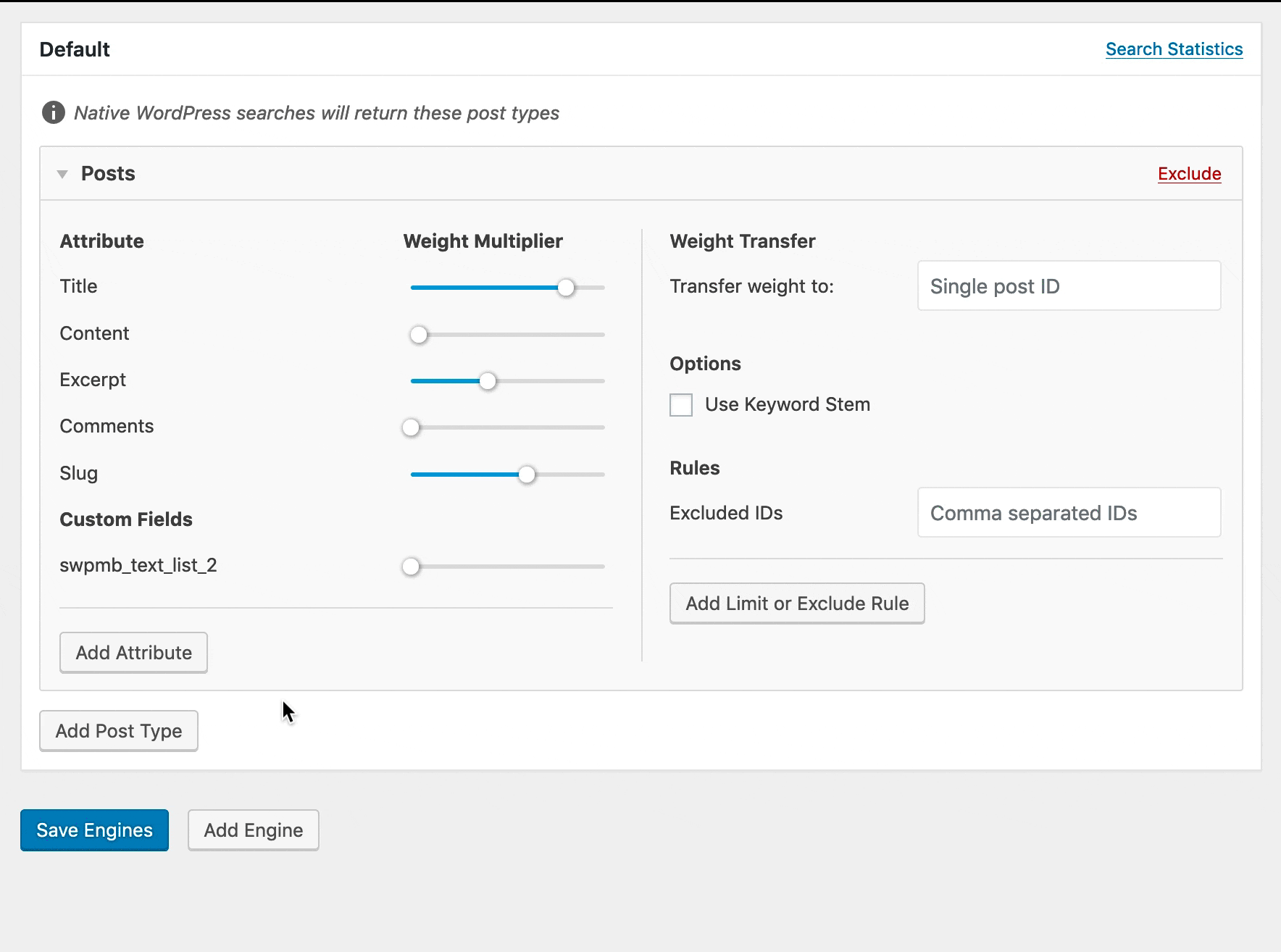Viewport: 1281px width, 952px height.
Task: Click the Excerpt weight slider handle
Action: coord(488,381)
